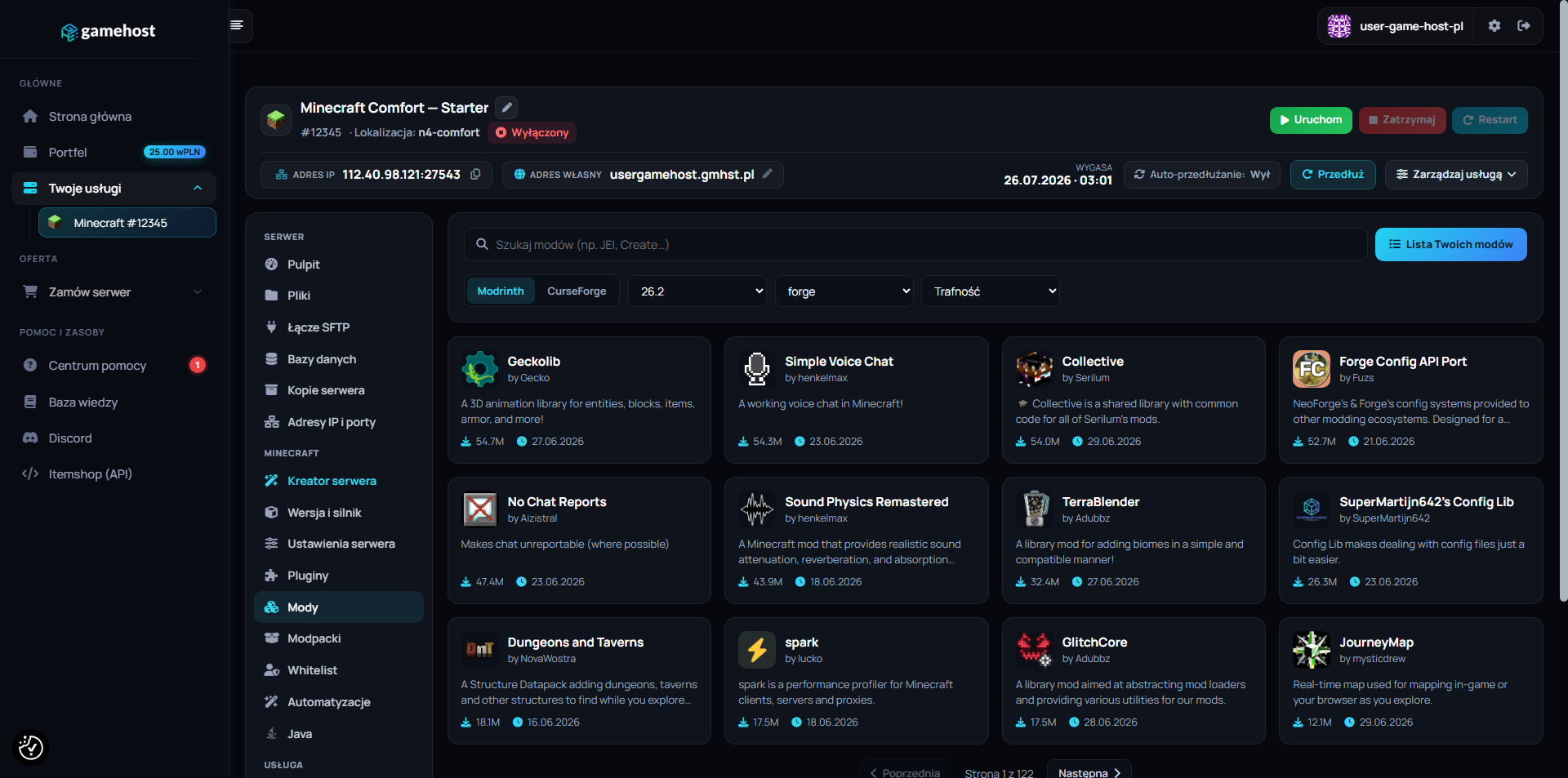Edit custom address usergamehost.gmhst.pl pencil
The image size is (1568, 778).
[x=768, y=174]
